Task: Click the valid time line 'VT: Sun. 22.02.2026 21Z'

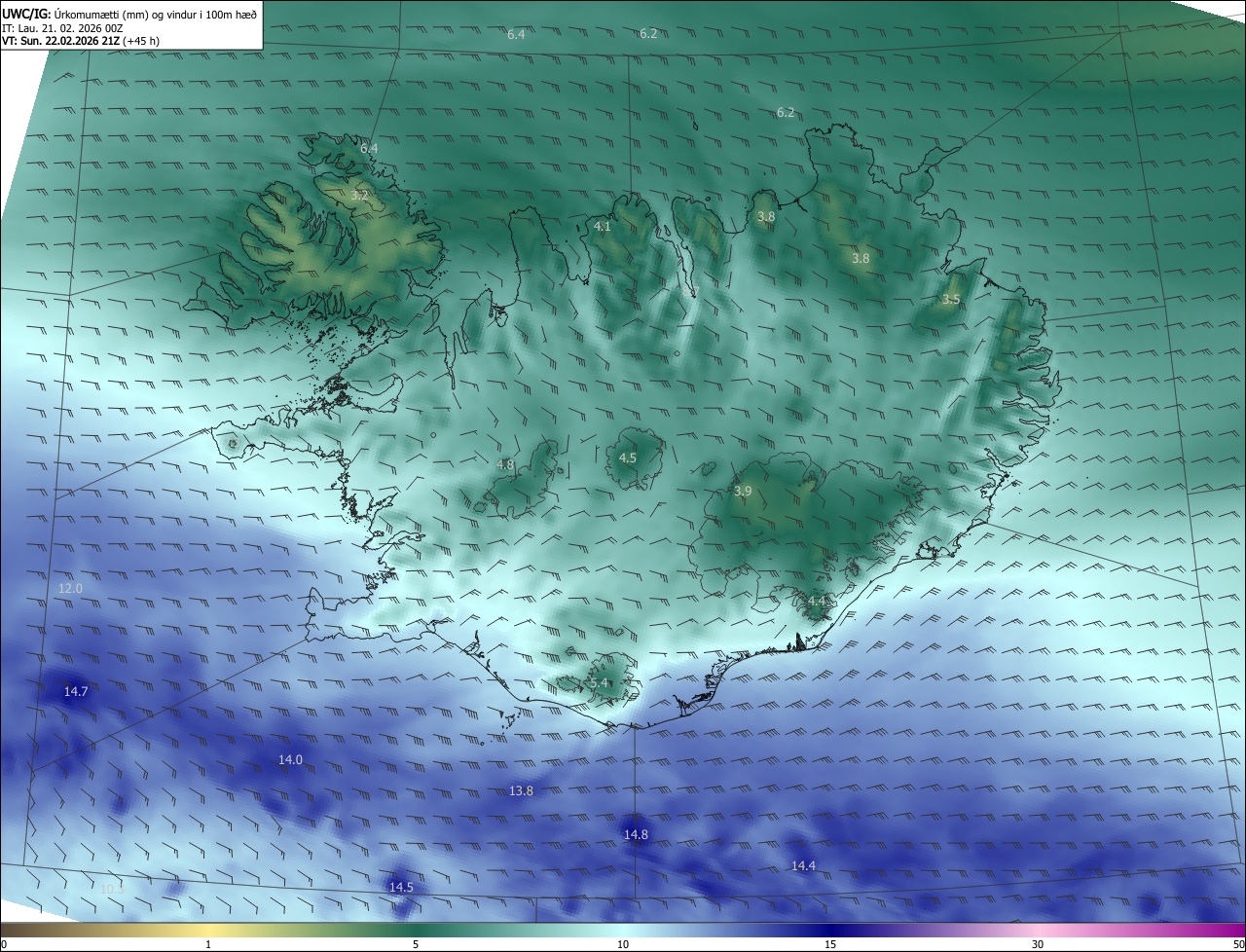Action: [60, 41]
